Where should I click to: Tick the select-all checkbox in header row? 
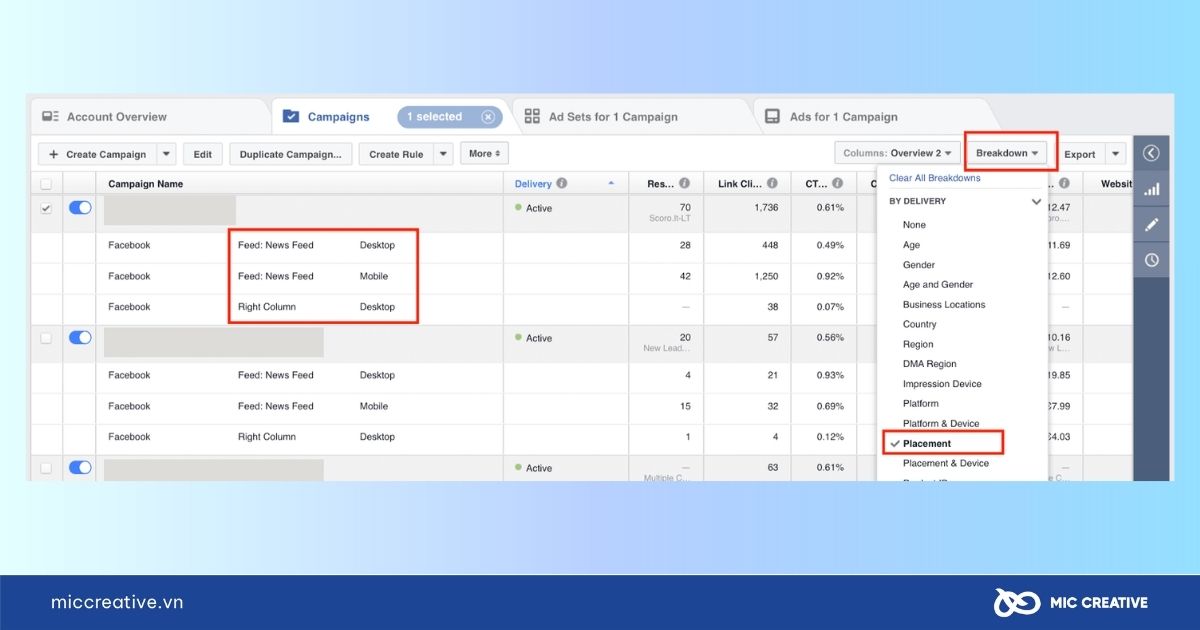[45, 184]
